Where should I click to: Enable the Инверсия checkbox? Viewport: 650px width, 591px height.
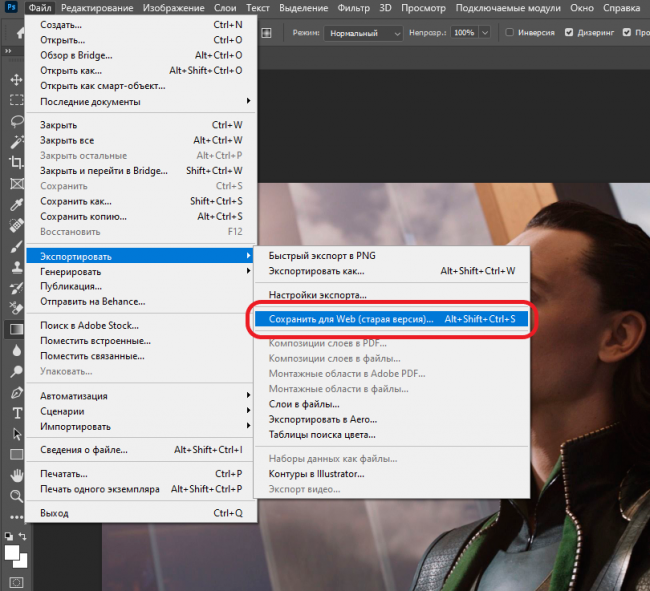coord(509,32)
